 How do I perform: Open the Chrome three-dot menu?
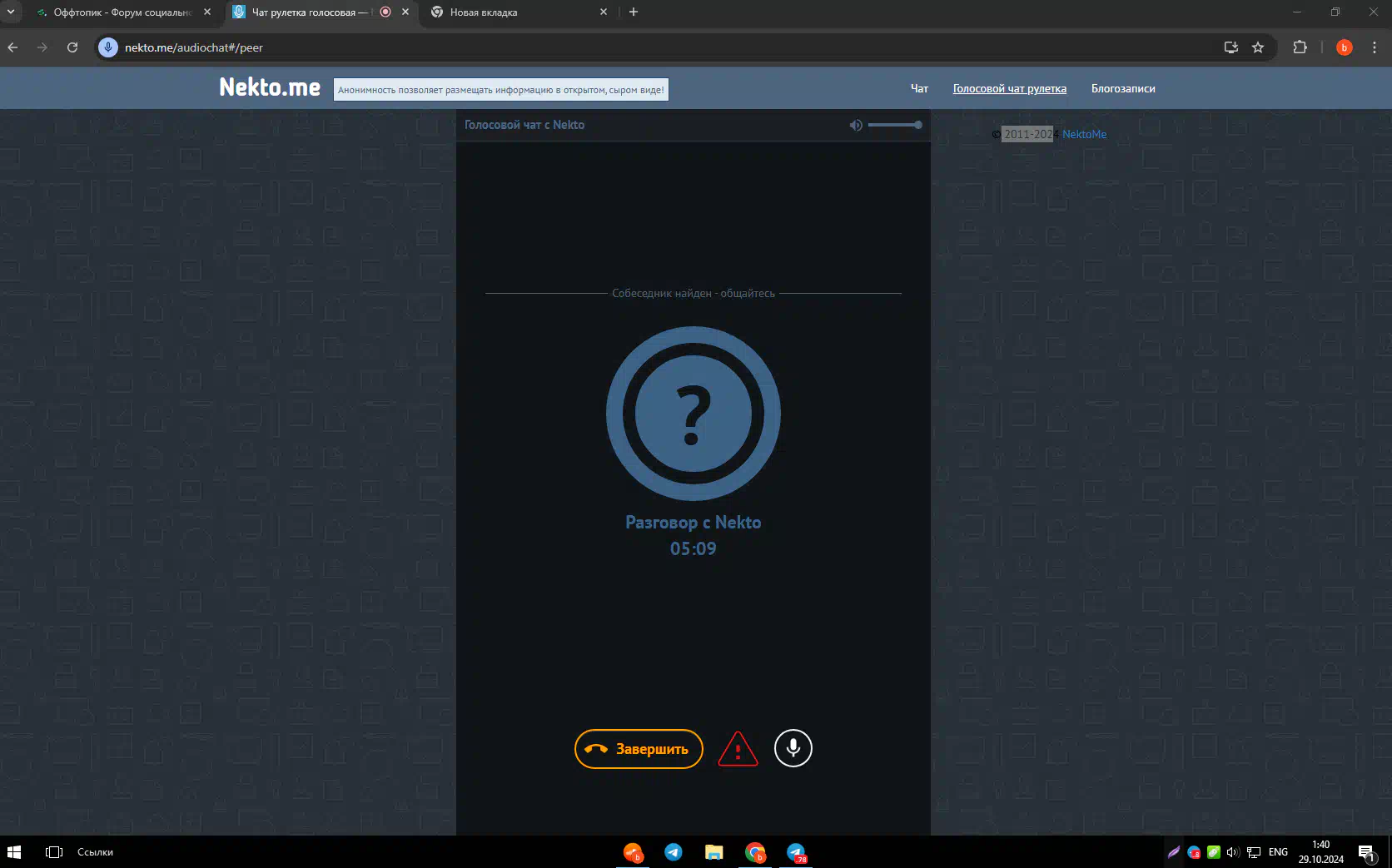pos(1375,47)
